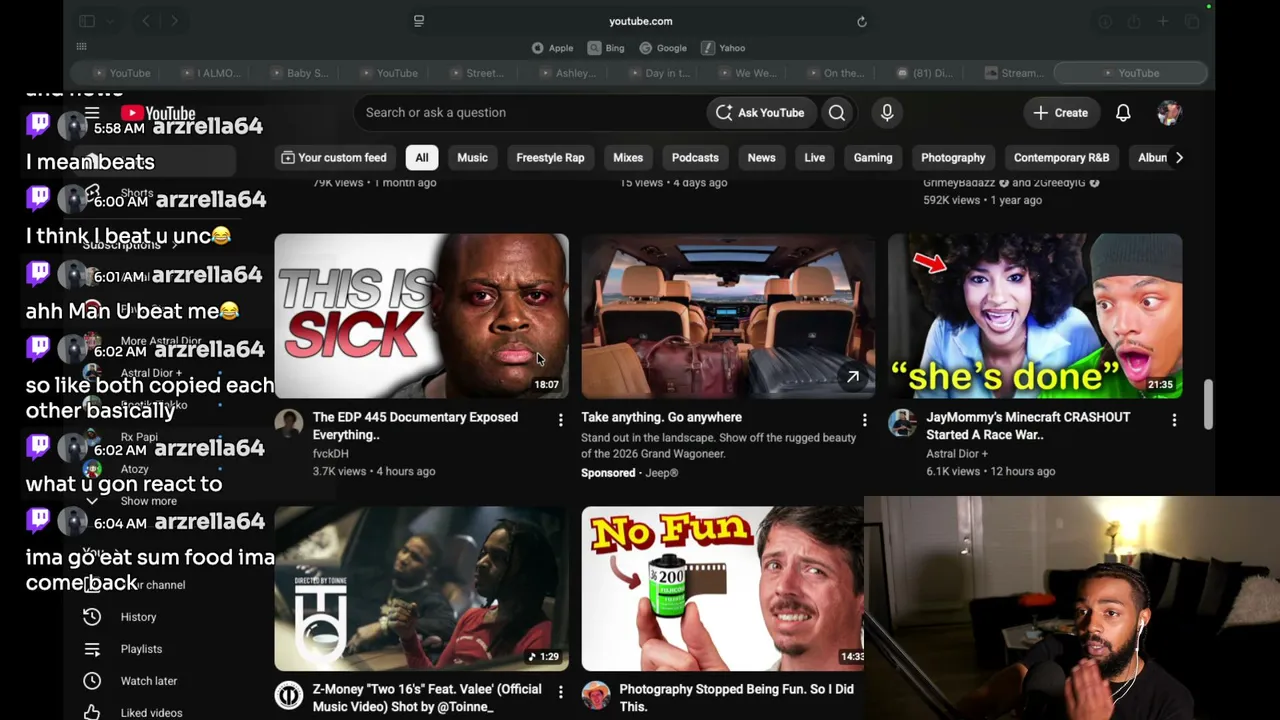The image size is (1280, 720).
Task: Select the Gaming filter chip
Action: 873,158
